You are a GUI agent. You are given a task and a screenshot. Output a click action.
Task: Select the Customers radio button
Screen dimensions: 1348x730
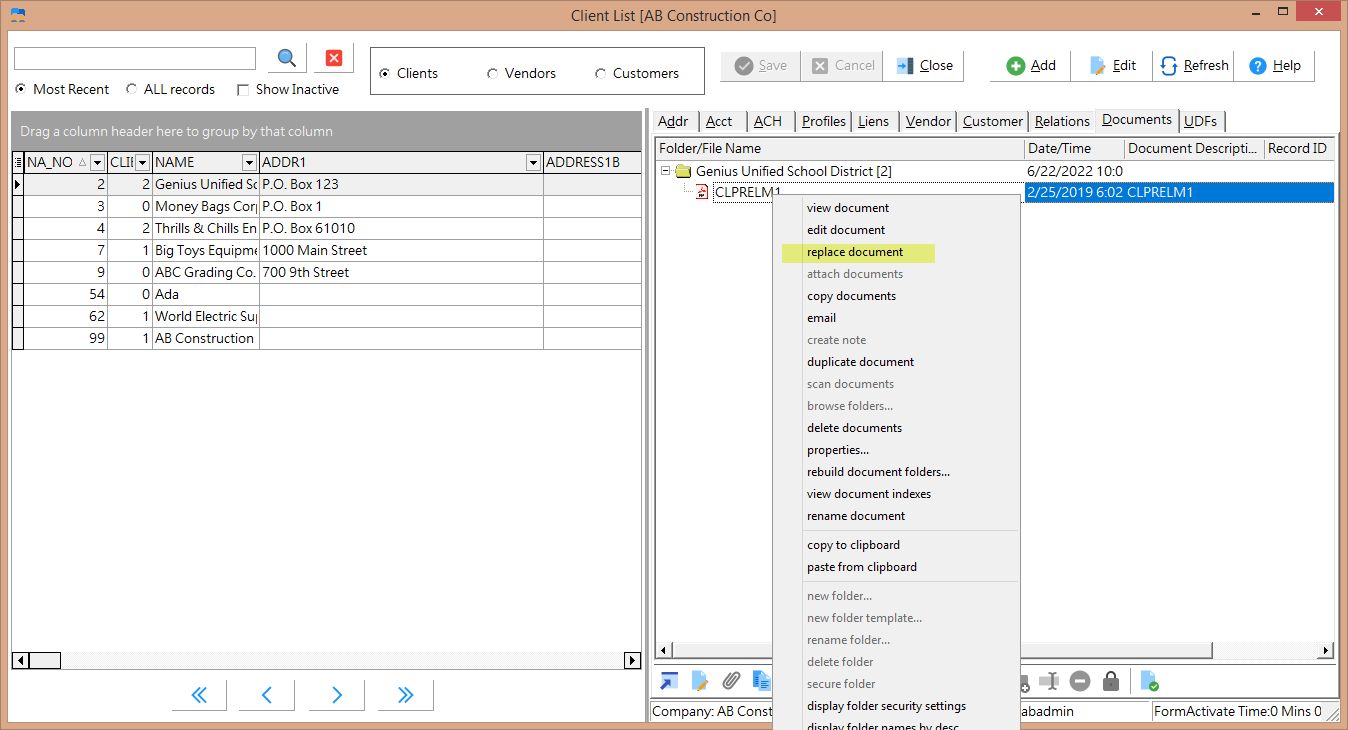(x=600, y=73)
